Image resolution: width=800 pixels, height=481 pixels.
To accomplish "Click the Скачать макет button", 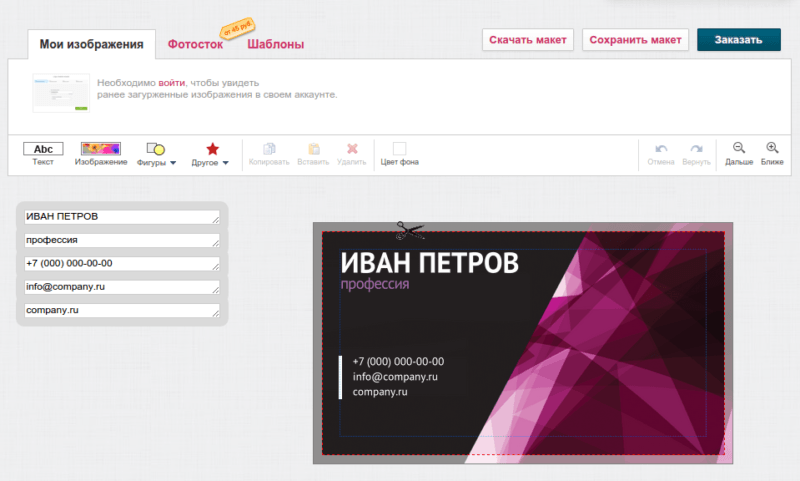I will coord(528,40).
